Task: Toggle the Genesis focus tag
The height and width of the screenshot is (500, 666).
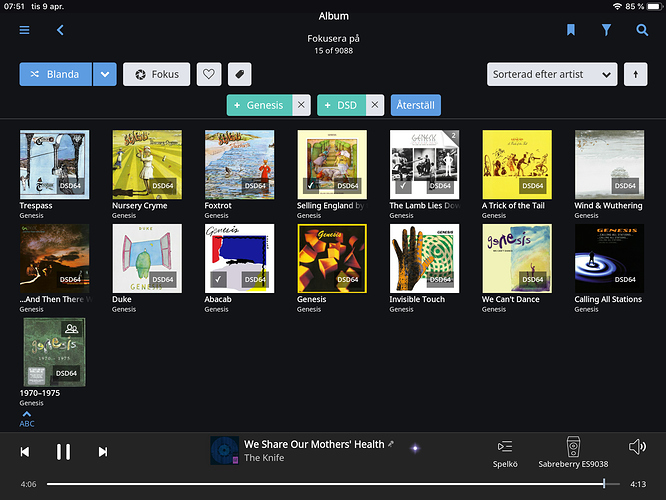Action: click(x=259, y=105)
